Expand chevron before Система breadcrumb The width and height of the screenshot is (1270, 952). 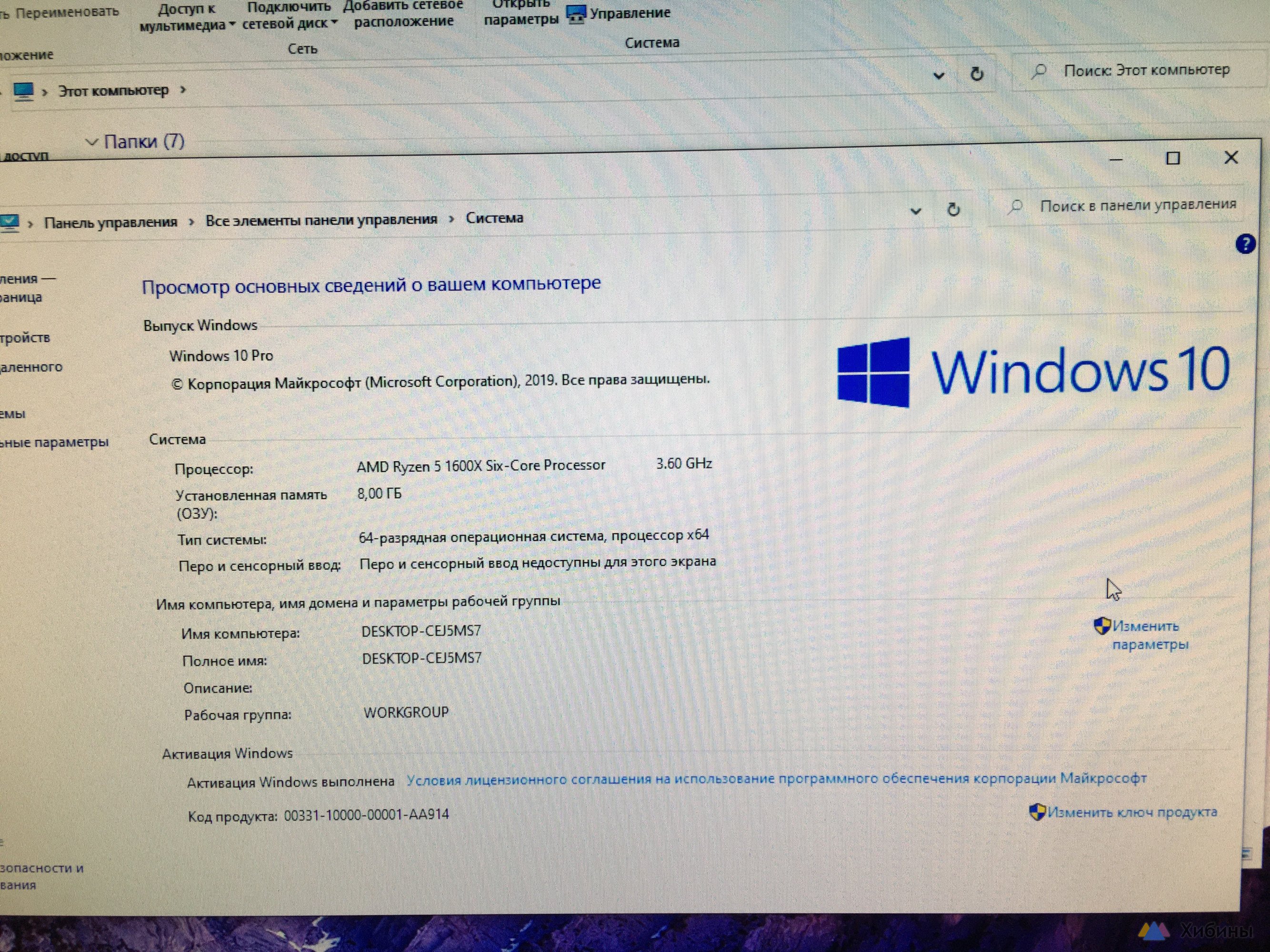pyautogui.click(x=452, y=218)
